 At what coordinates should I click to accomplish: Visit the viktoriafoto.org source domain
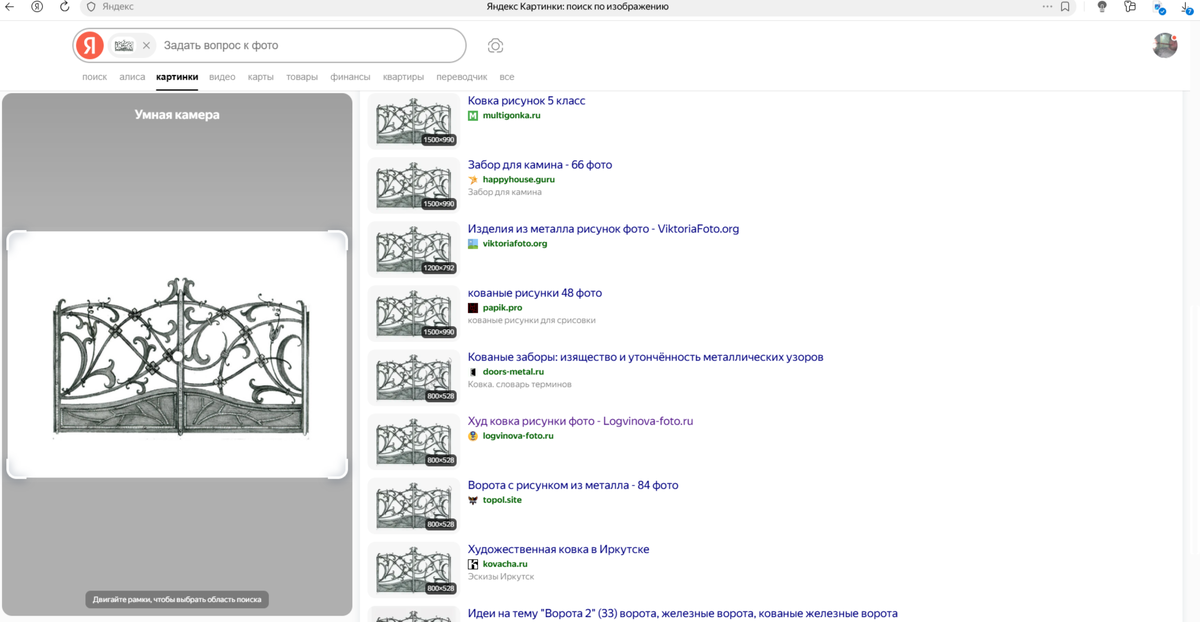[x=515, y=244]
